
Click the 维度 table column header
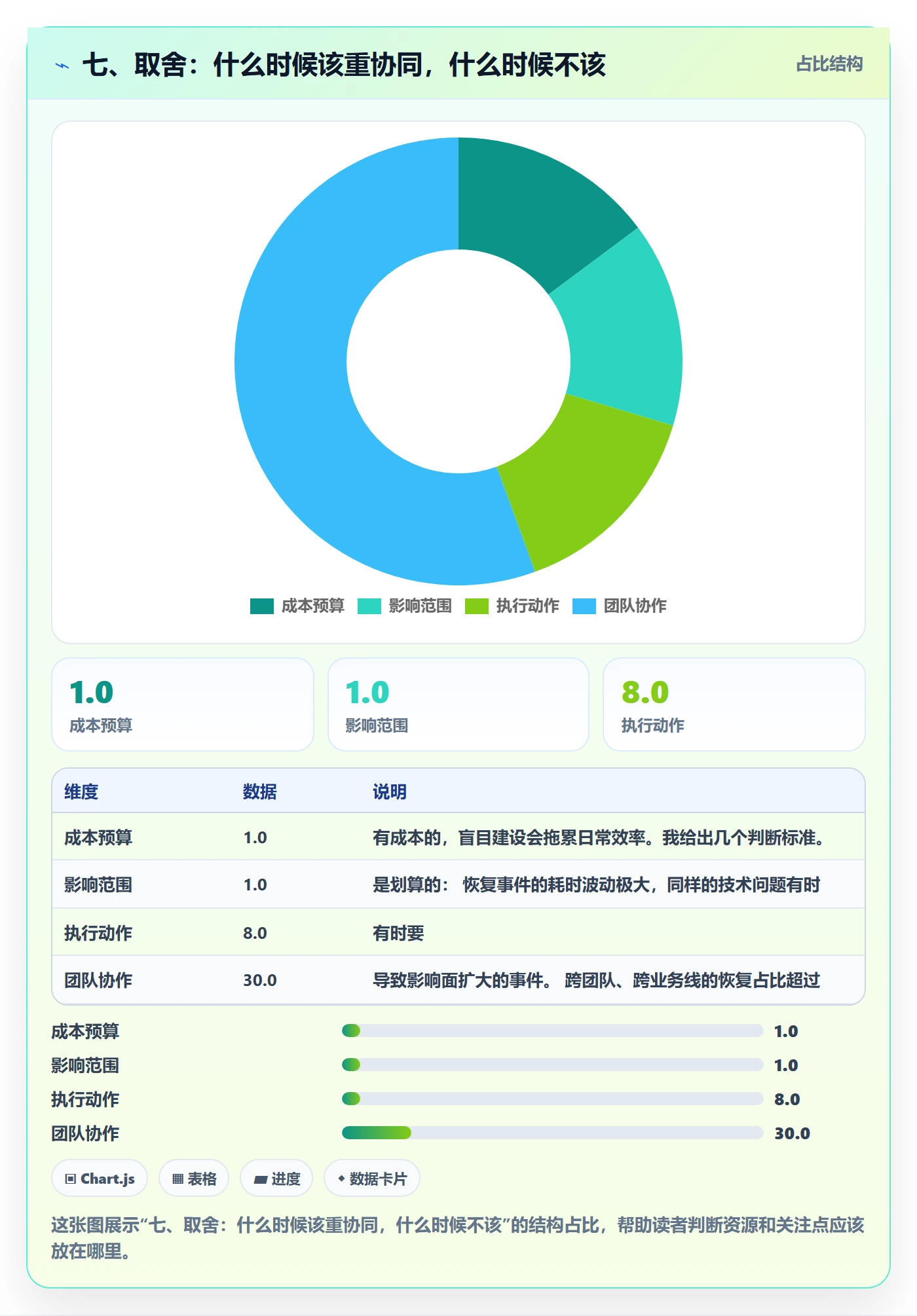click(81, 792)
